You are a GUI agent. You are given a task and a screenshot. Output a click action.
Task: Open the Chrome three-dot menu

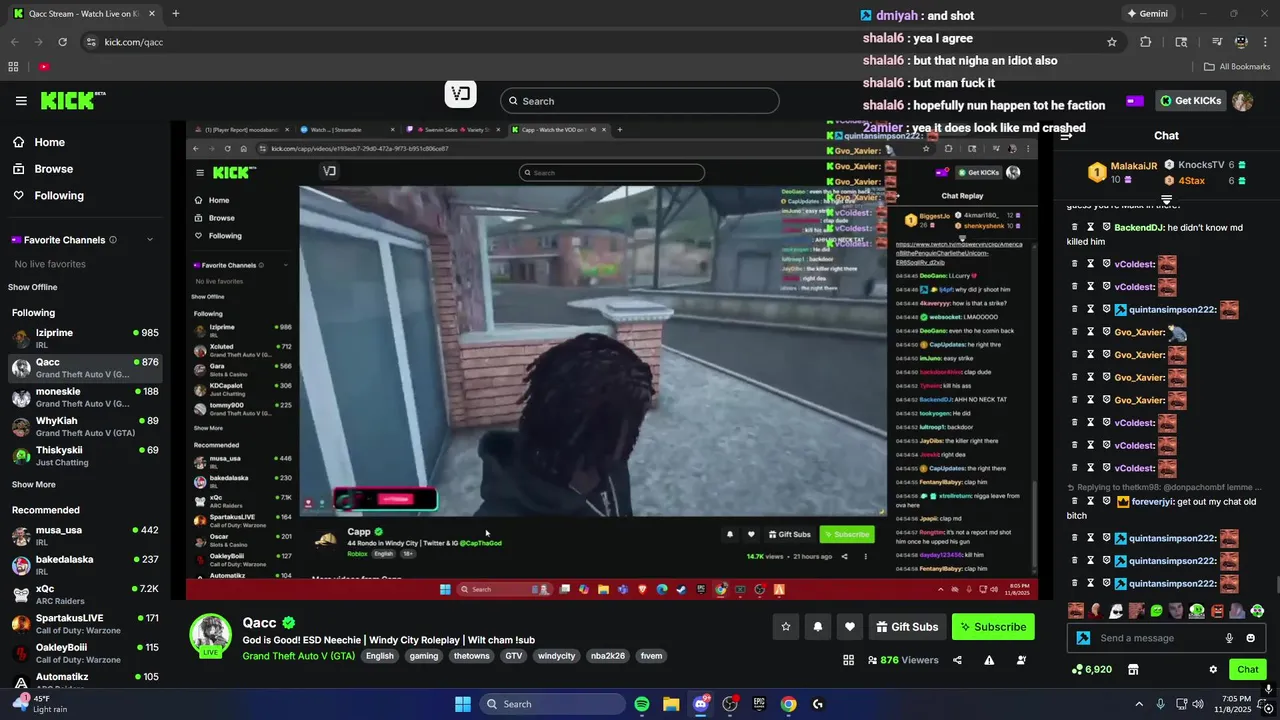tap(1265, 42)
